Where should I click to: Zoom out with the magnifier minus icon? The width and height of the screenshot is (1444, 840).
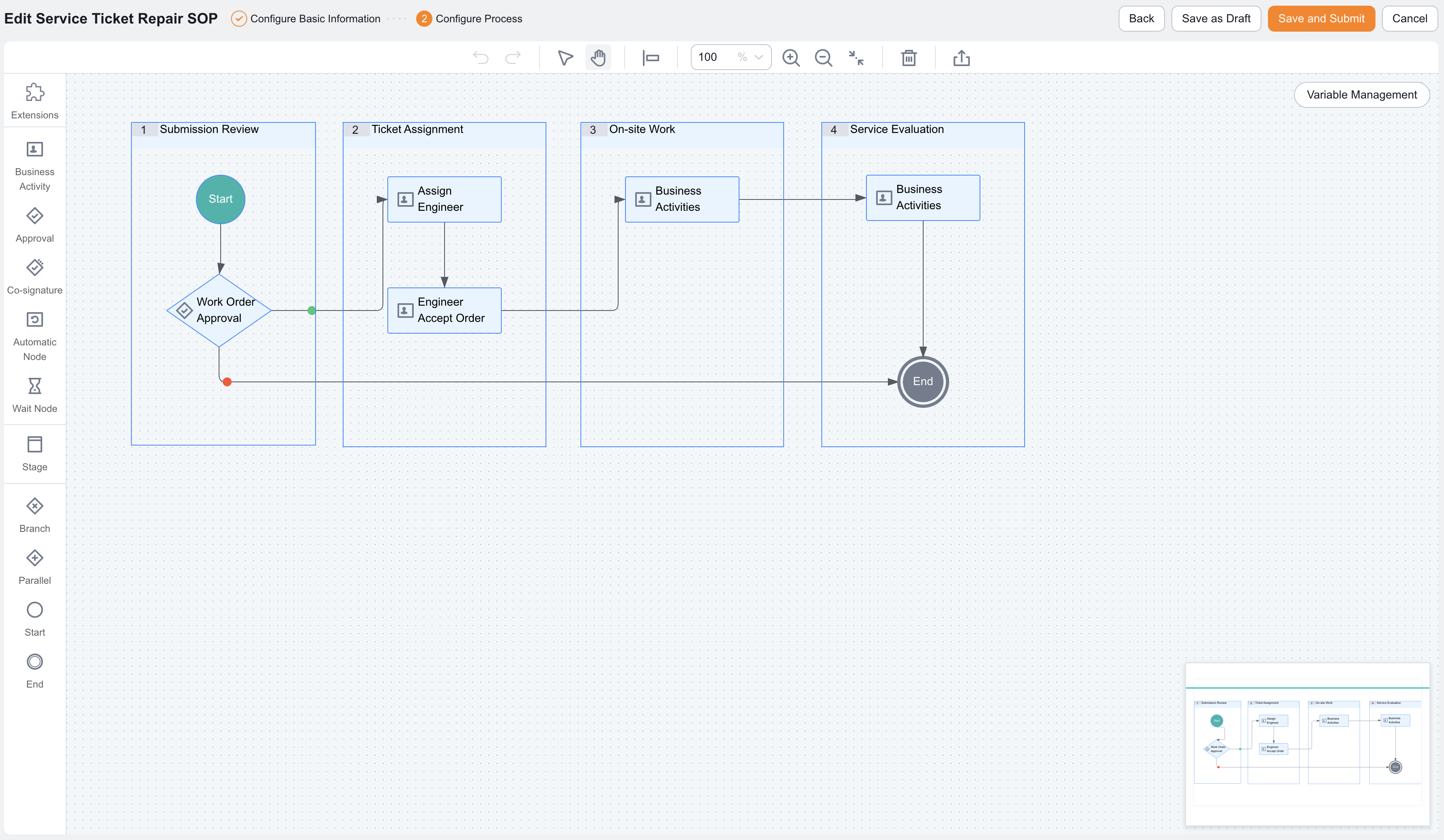(823, 57)
